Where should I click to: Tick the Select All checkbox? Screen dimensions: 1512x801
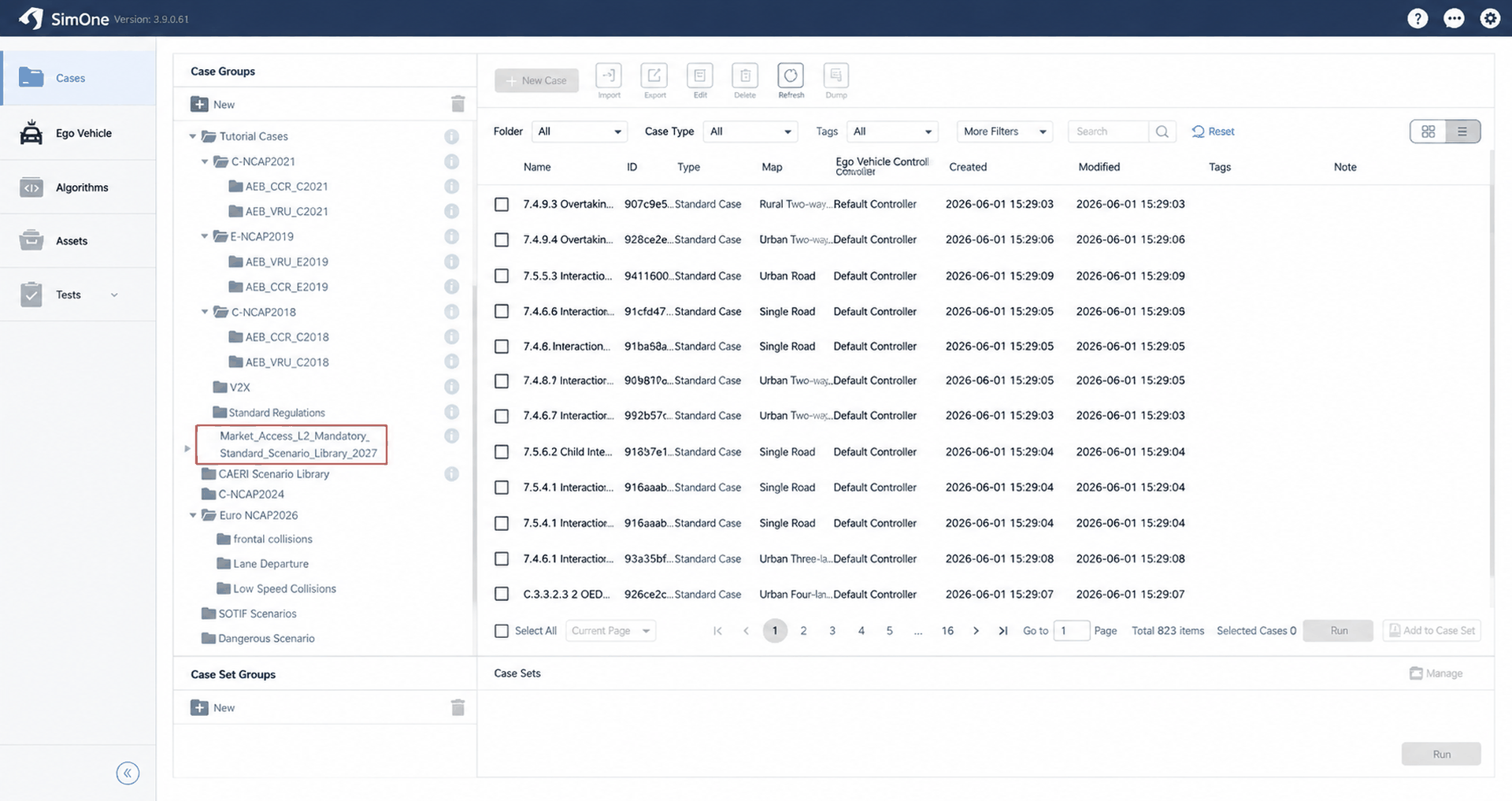502,631
